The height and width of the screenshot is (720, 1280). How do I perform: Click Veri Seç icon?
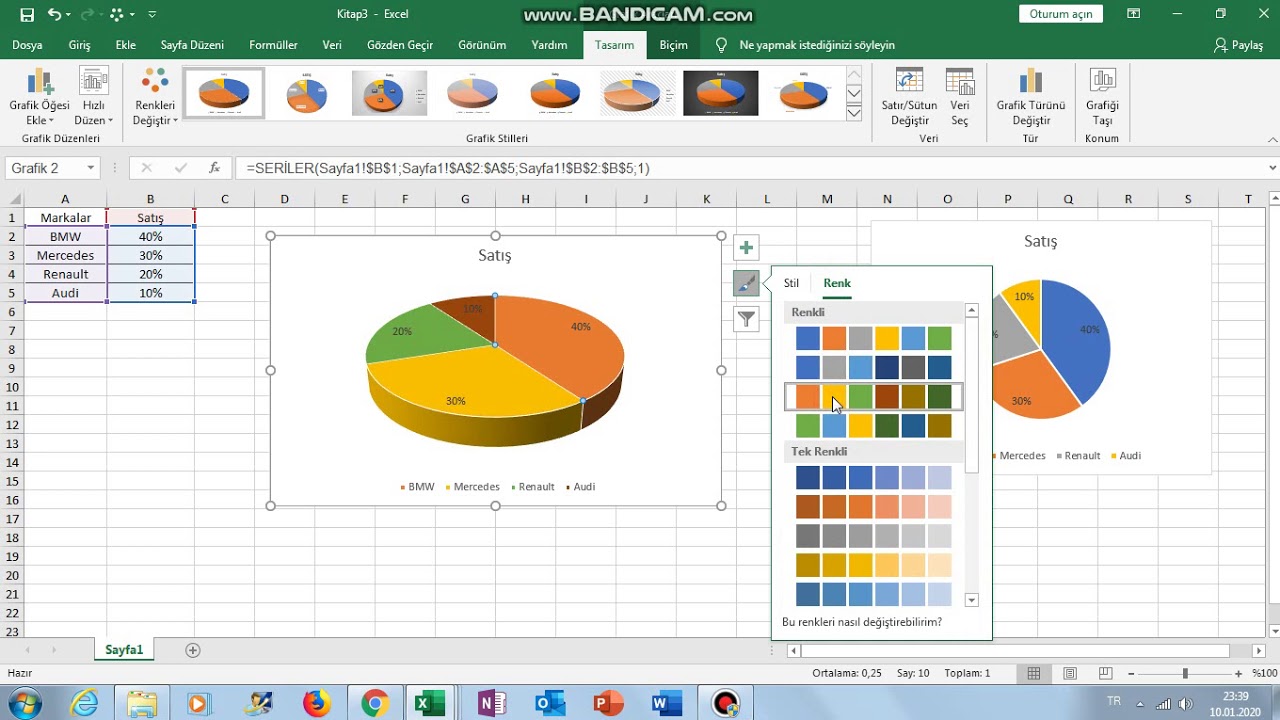coord(960,97)
